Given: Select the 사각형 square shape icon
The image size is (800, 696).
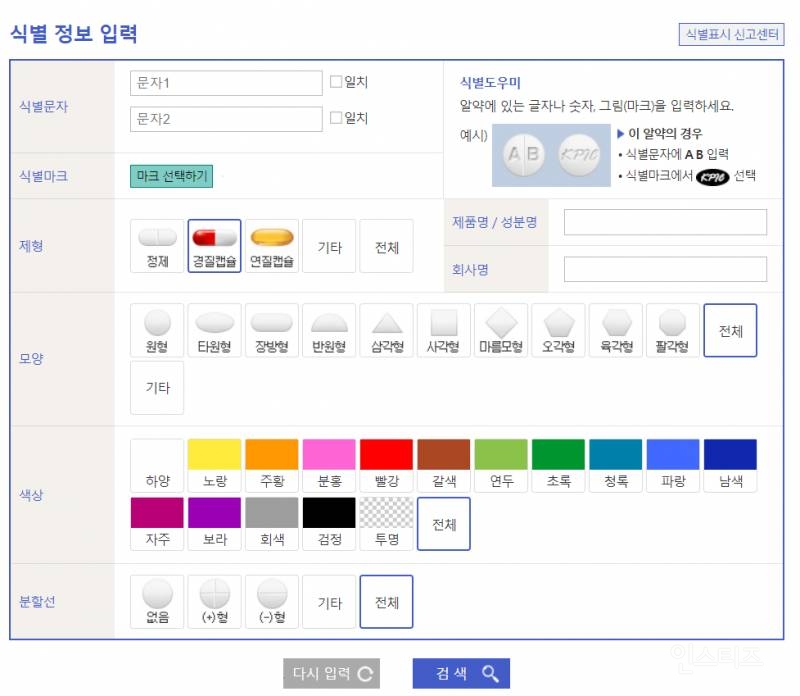Looking at the screenshot, I should pyautogui.click(x=443, y=330).
